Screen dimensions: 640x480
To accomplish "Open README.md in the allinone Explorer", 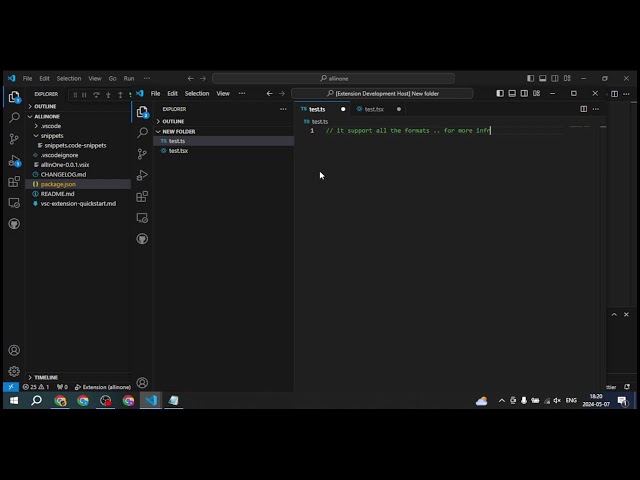I will point(78,194).
